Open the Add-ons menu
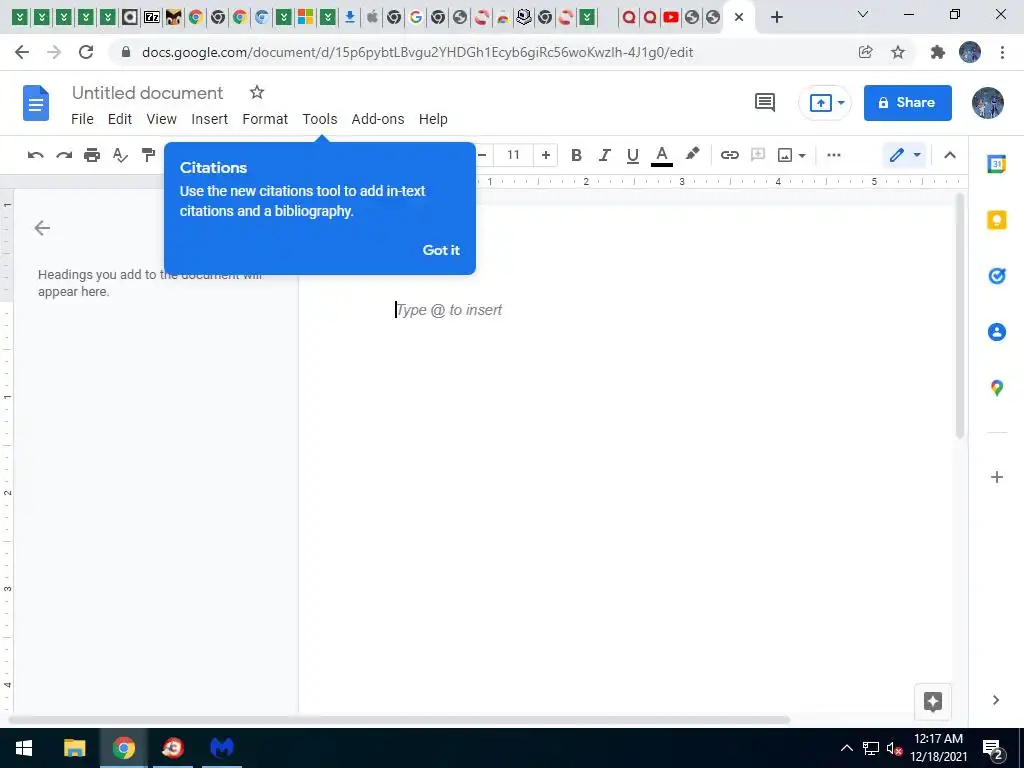Screen dimensions: 1024x768 [x=378, y=119]
